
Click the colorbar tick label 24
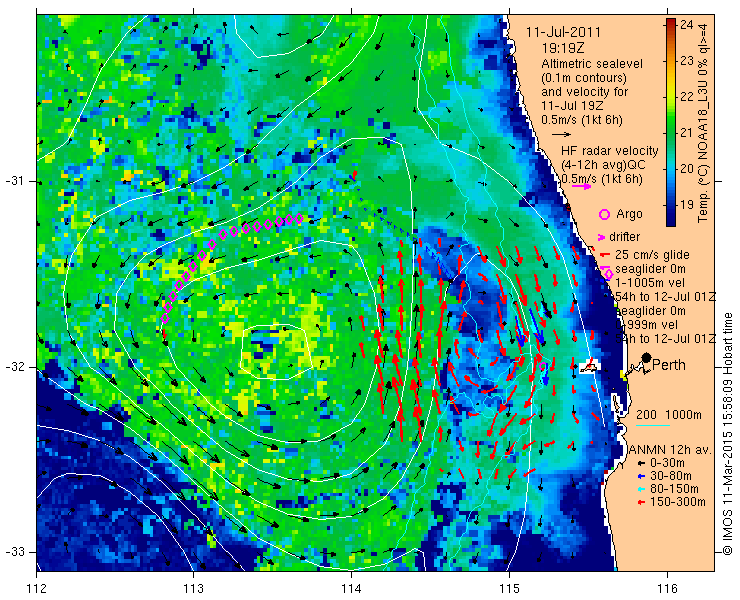coord(687,25)
